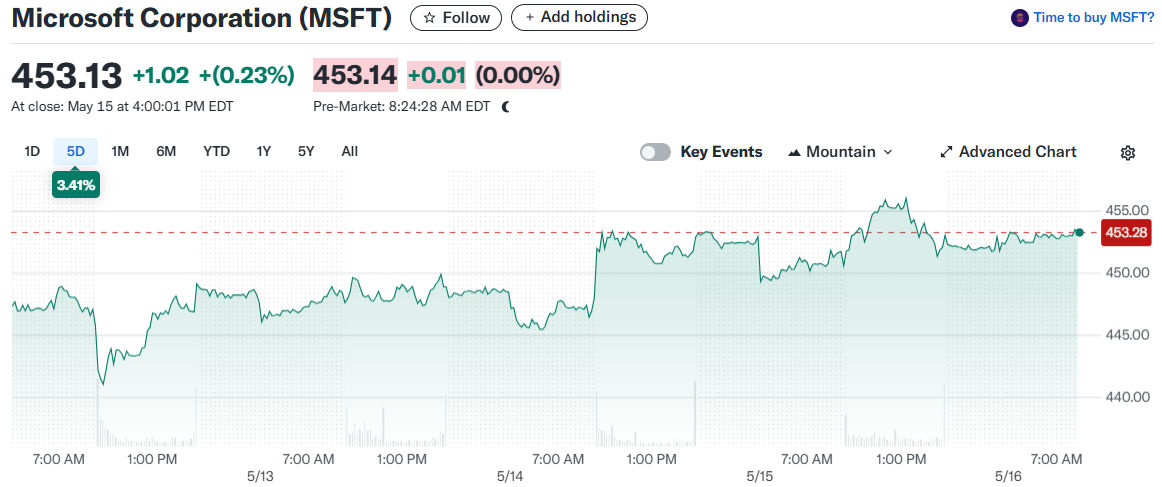This screenshot has width=1162, height=487.
Task: Expand the Mountain chart style dropdown chevron
Action: click(x=888, y=152)
